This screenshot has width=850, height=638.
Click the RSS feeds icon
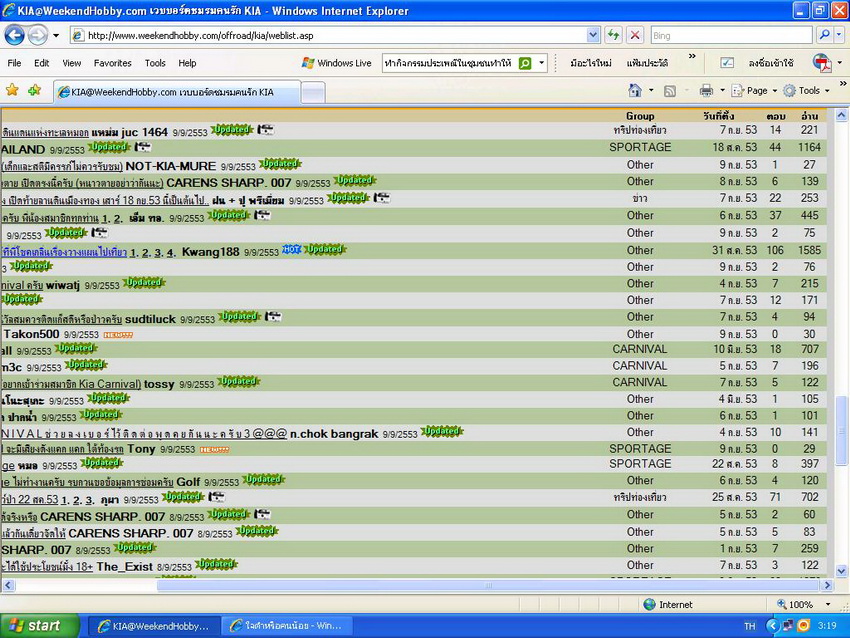click(670, 90)
